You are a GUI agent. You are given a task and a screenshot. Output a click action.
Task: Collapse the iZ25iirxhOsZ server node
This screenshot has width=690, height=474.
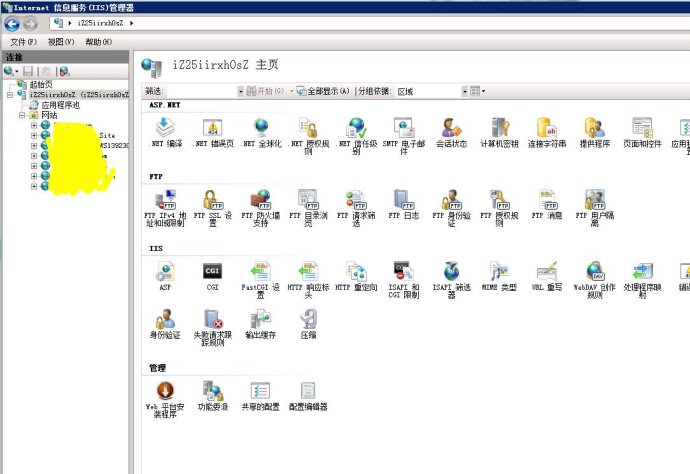coord(10,95)
